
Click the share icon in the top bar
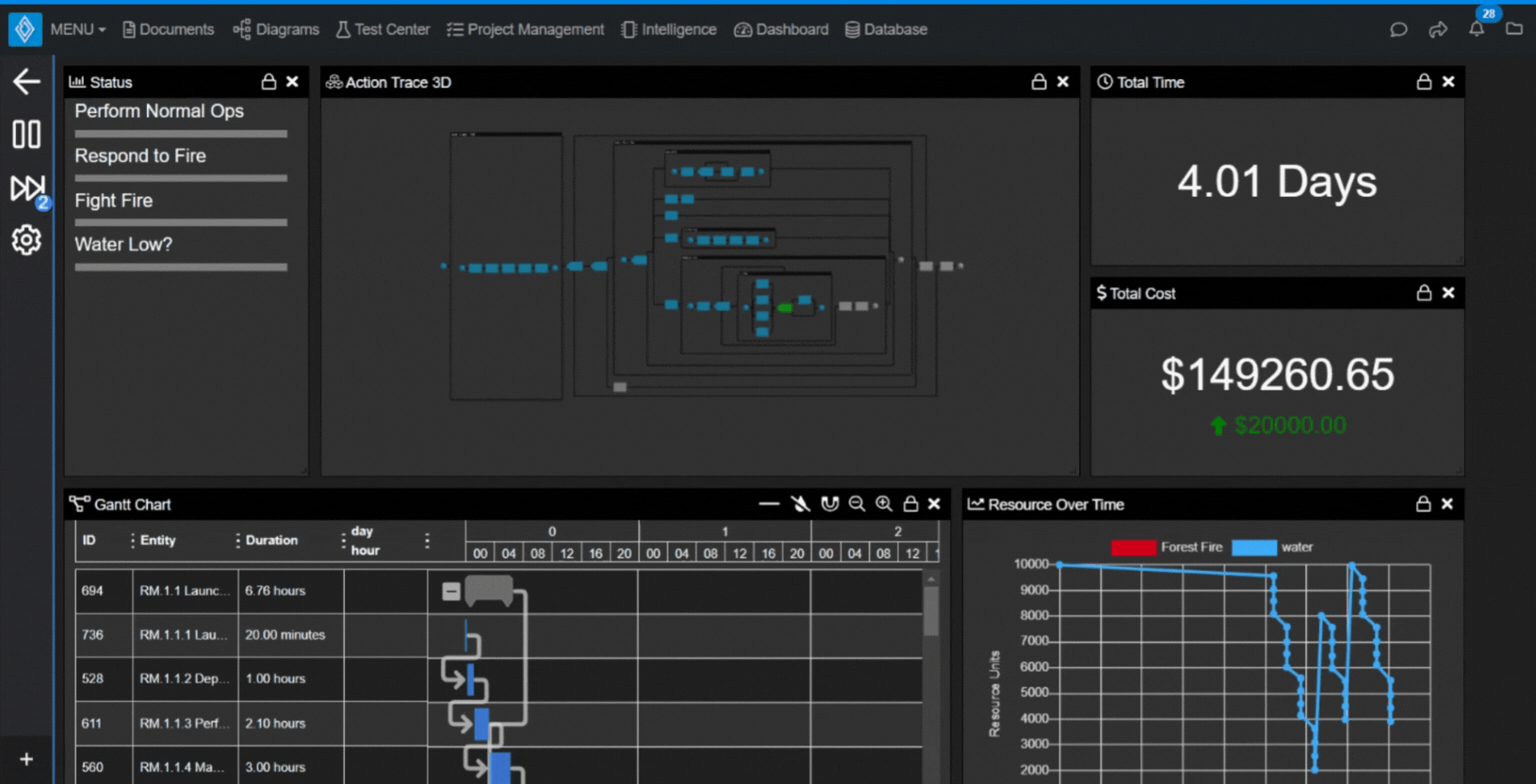click(x=1438, y=30)
